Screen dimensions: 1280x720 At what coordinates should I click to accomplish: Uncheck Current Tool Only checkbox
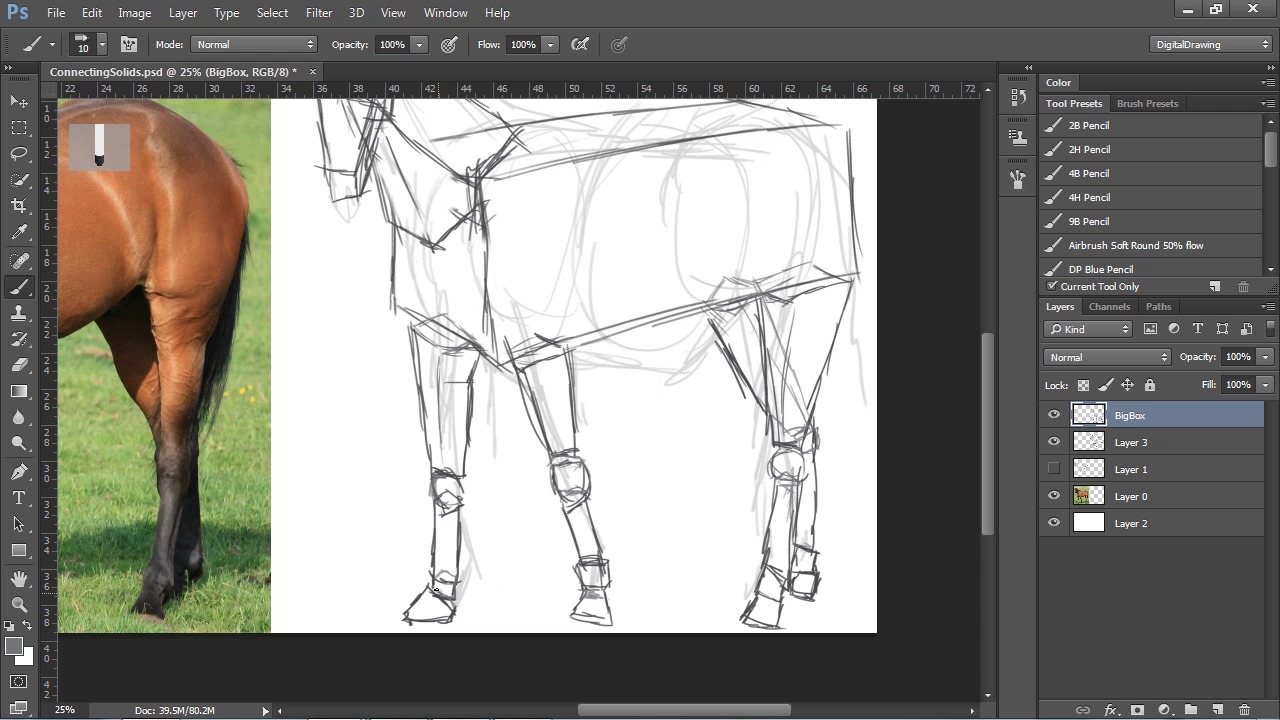coord(1052,286)
